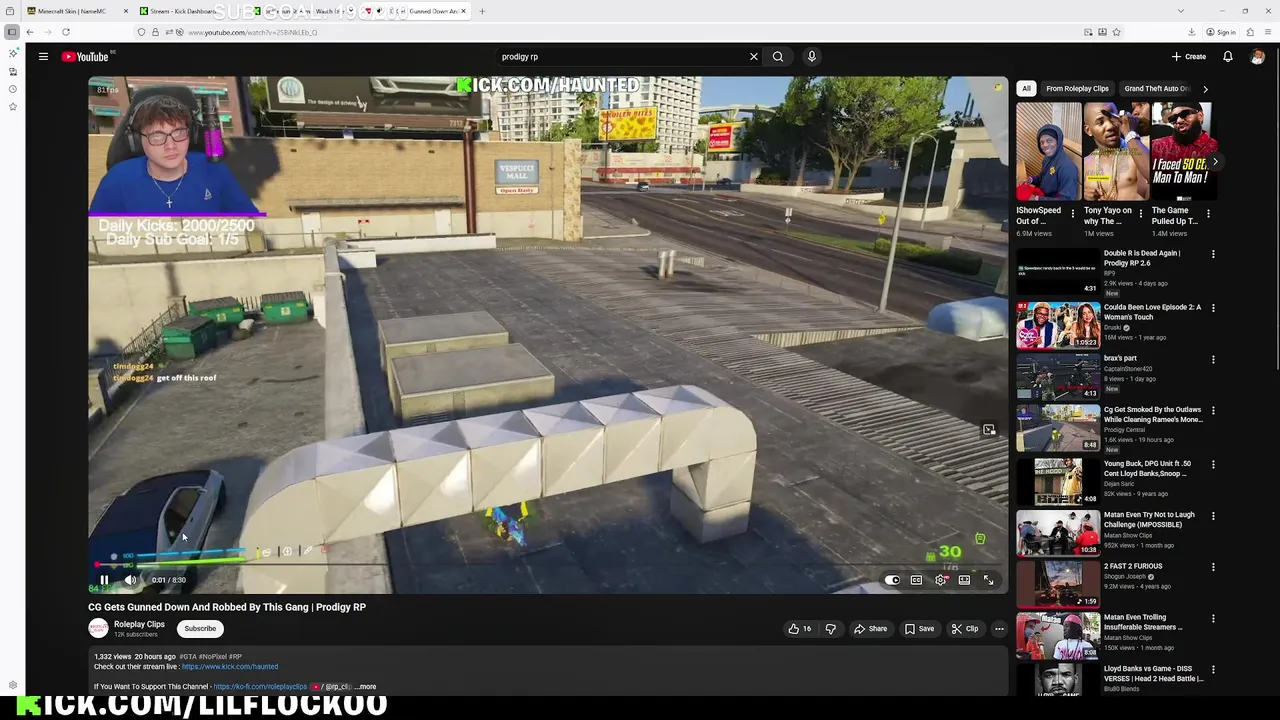This screenshot has height=720, width=1280.
Task: Seek on the video progress bar
Action: point(547,565)
